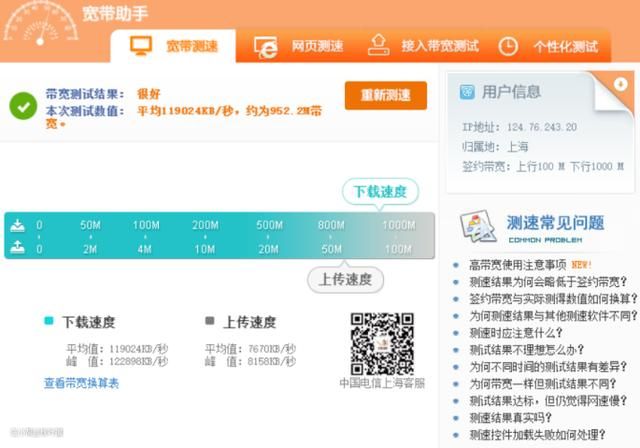Click the 测速常见问题 illustration icon
640x448 pixels.
click(x=479, y=227)
